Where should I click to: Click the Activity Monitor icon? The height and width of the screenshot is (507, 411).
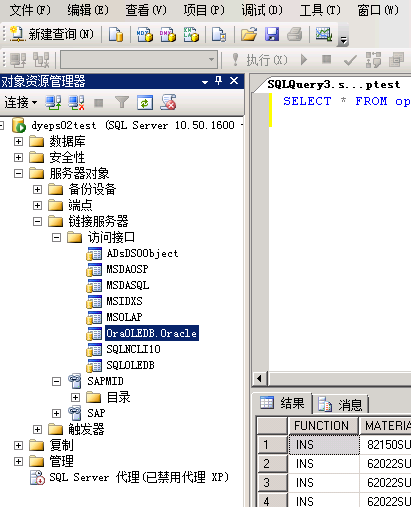pos(324,34)
